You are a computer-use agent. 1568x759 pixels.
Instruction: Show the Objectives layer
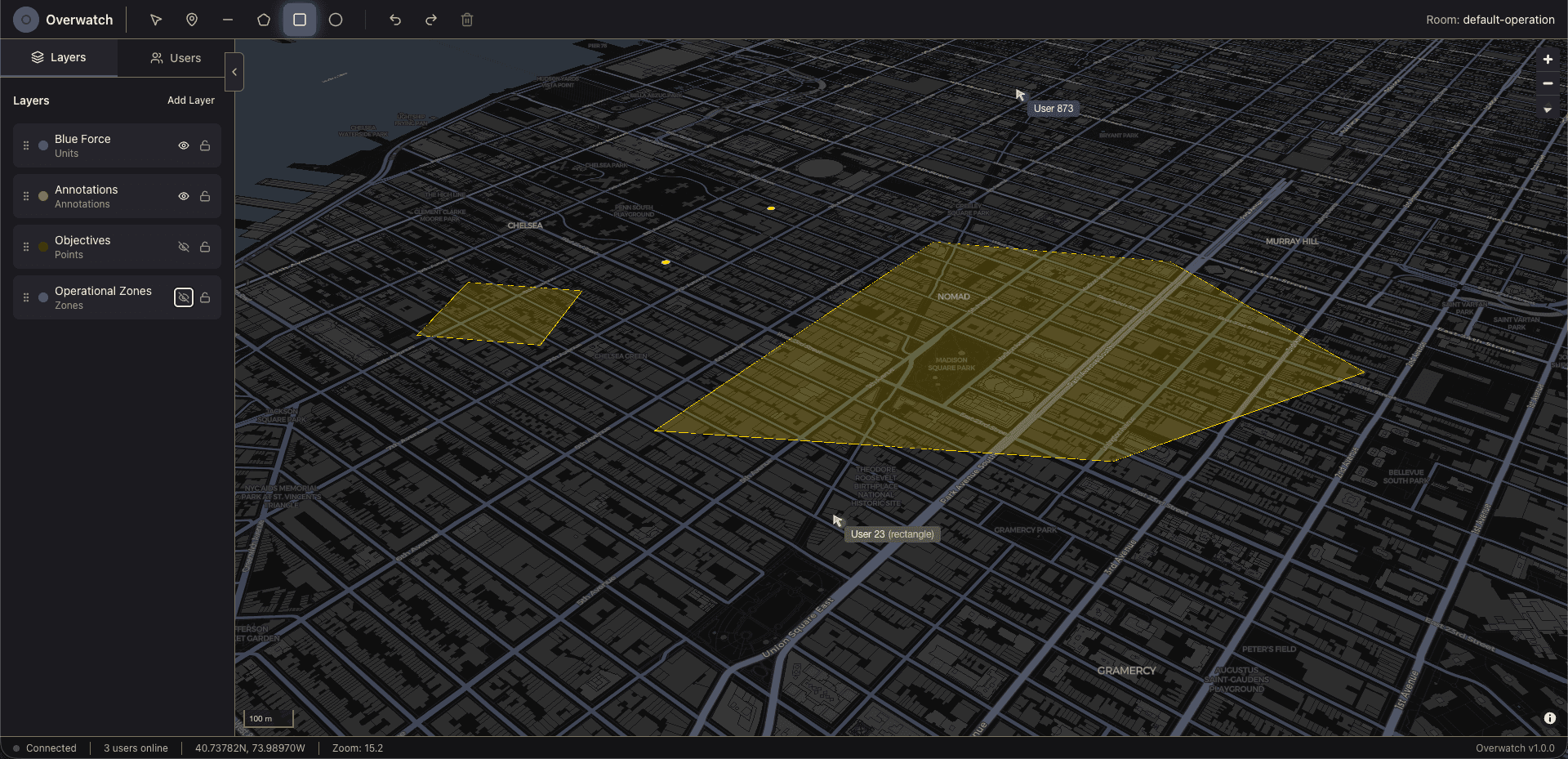pos(183,246)
